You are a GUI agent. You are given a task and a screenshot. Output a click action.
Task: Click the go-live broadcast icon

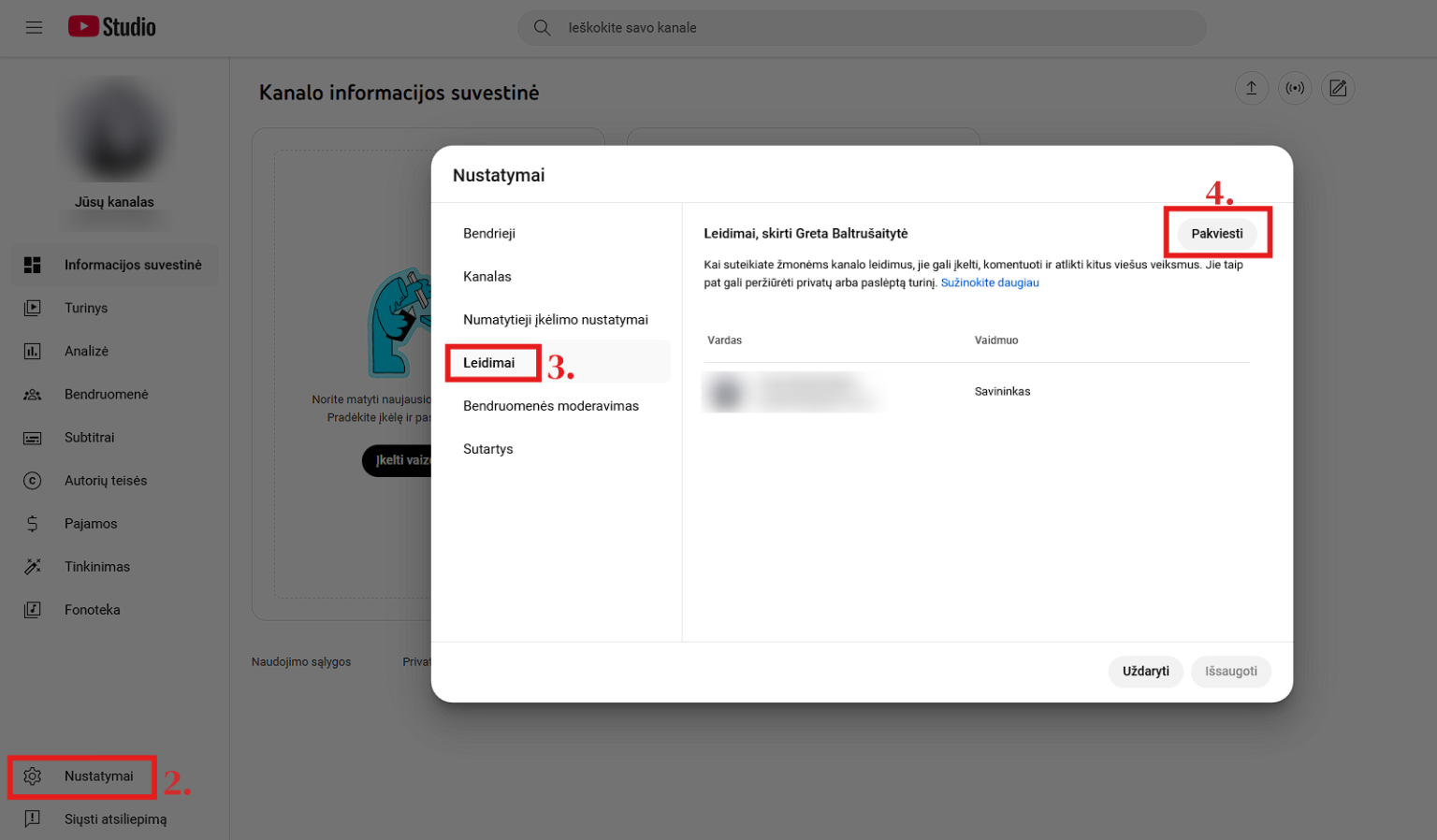point(1295,87)
